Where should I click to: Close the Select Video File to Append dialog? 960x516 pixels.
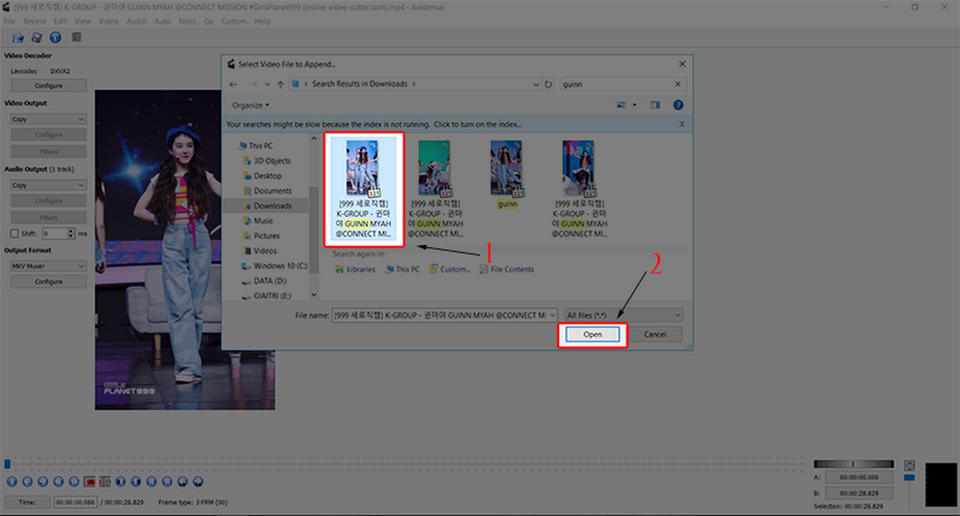click(x=682, y=64)
